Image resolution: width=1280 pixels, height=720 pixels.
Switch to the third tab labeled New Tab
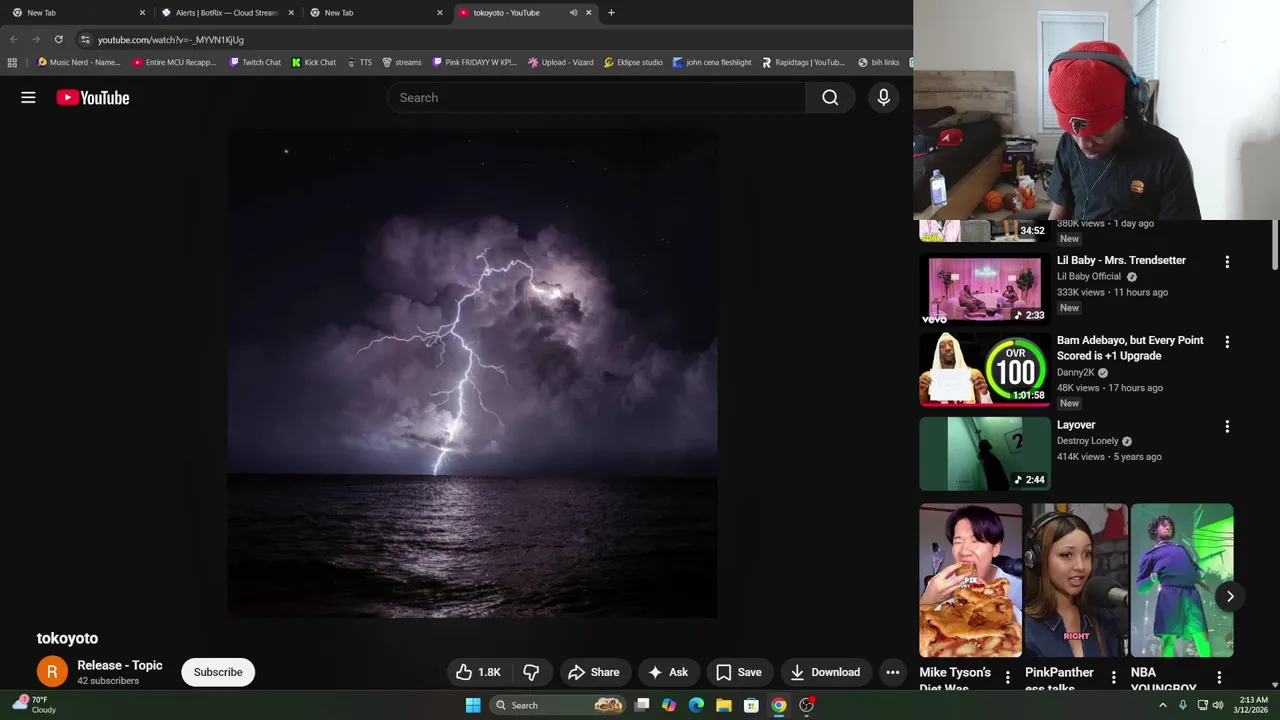pyautogui.click(x=375, y=13)
